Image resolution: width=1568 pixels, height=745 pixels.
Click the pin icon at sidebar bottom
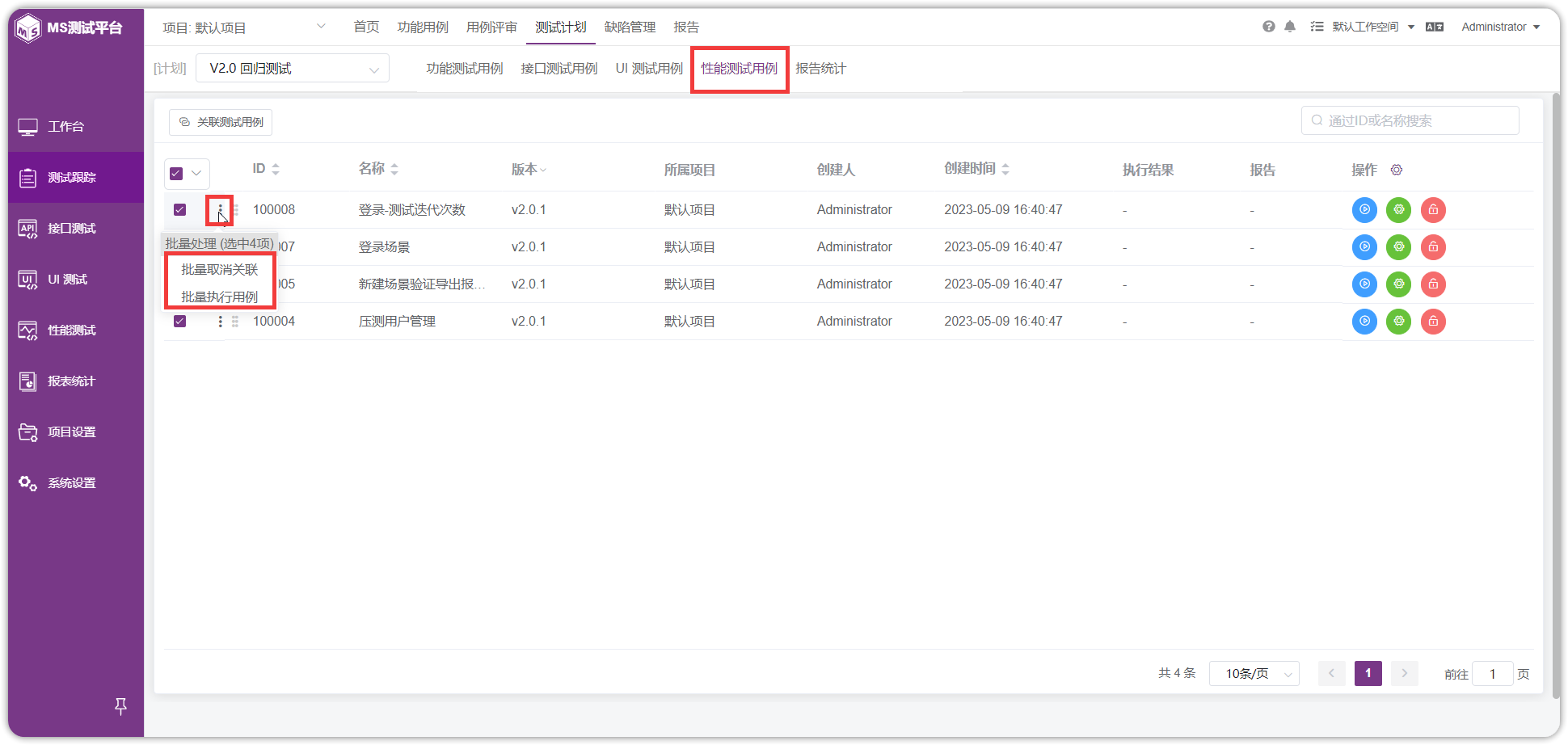[x=120, y=706]
